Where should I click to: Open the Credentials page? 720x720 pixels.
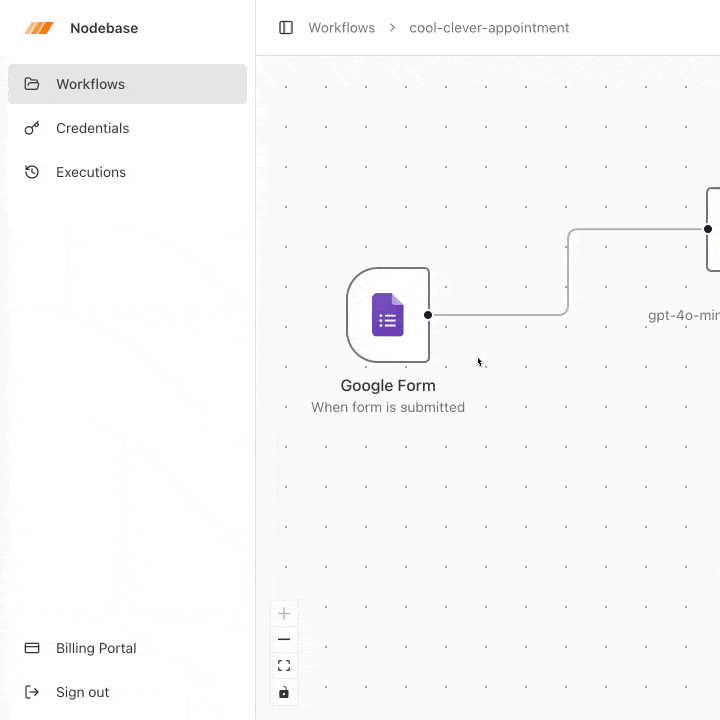[x=127, y=128]
